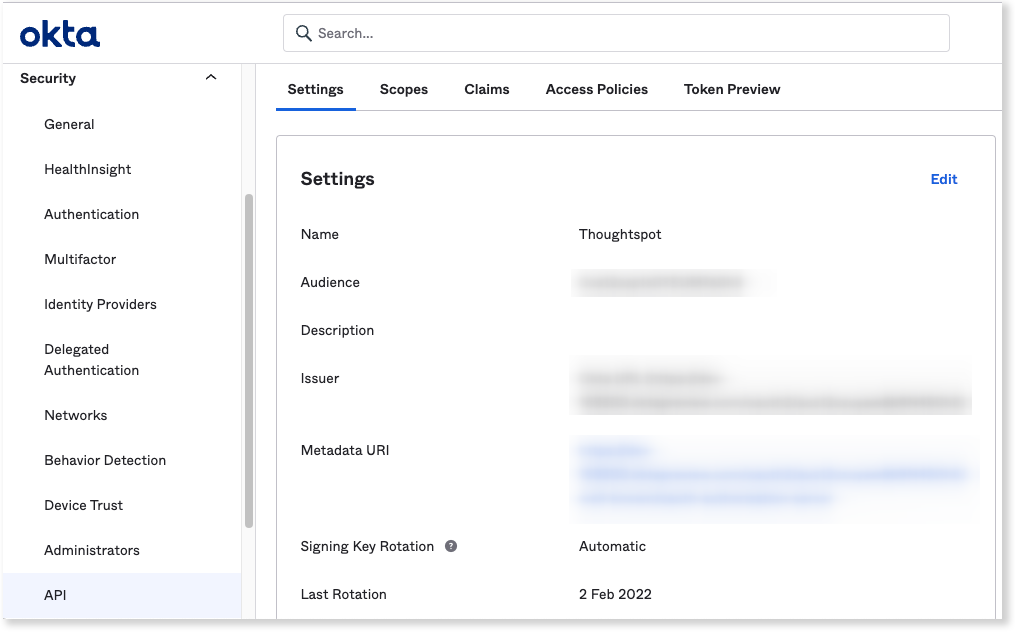Switch to the Scopes tab
This screenshot has width=1015, height=636.
coord(403,89)
